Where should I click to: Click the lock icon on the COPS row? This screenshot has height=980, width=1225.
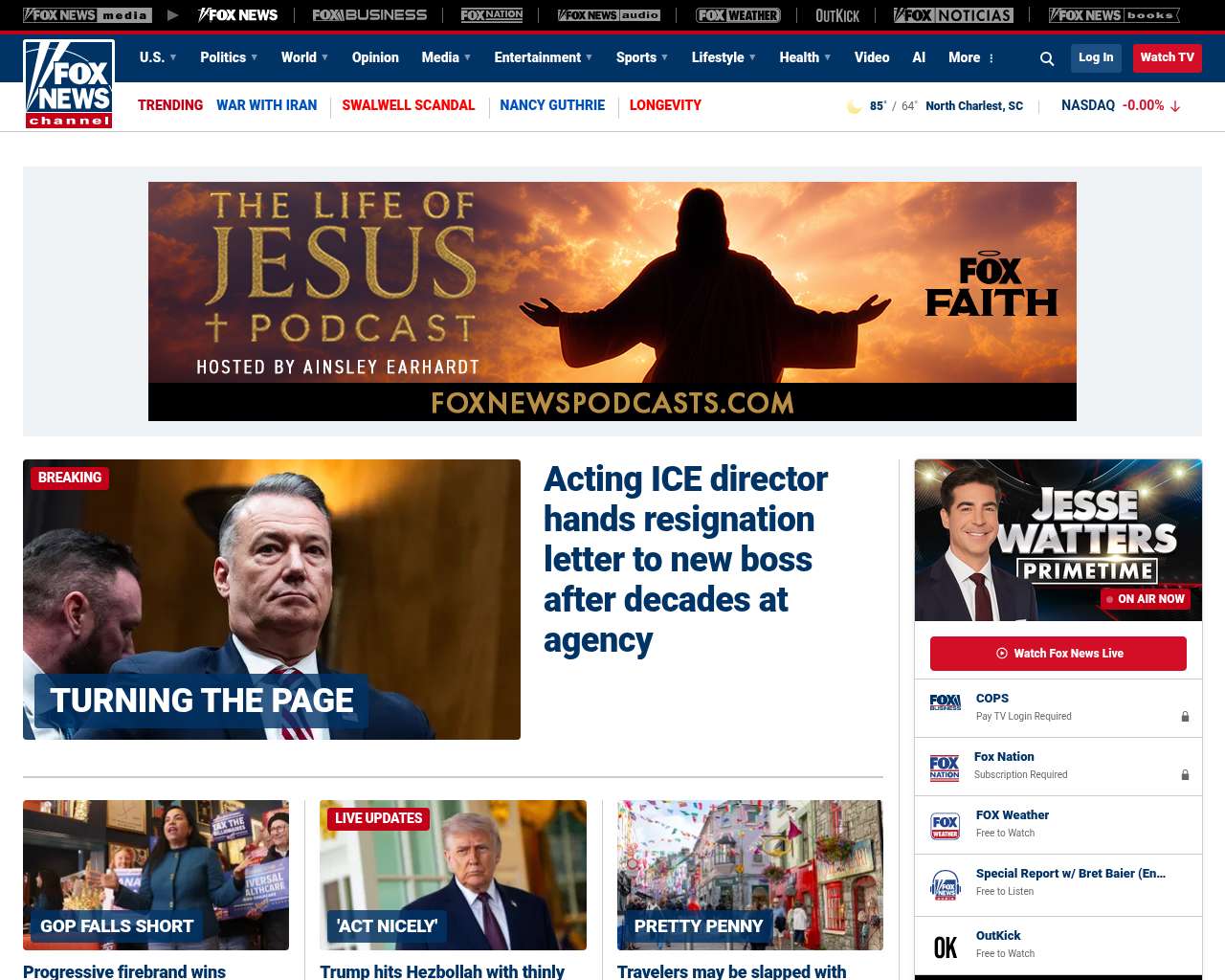(1185, 717)
